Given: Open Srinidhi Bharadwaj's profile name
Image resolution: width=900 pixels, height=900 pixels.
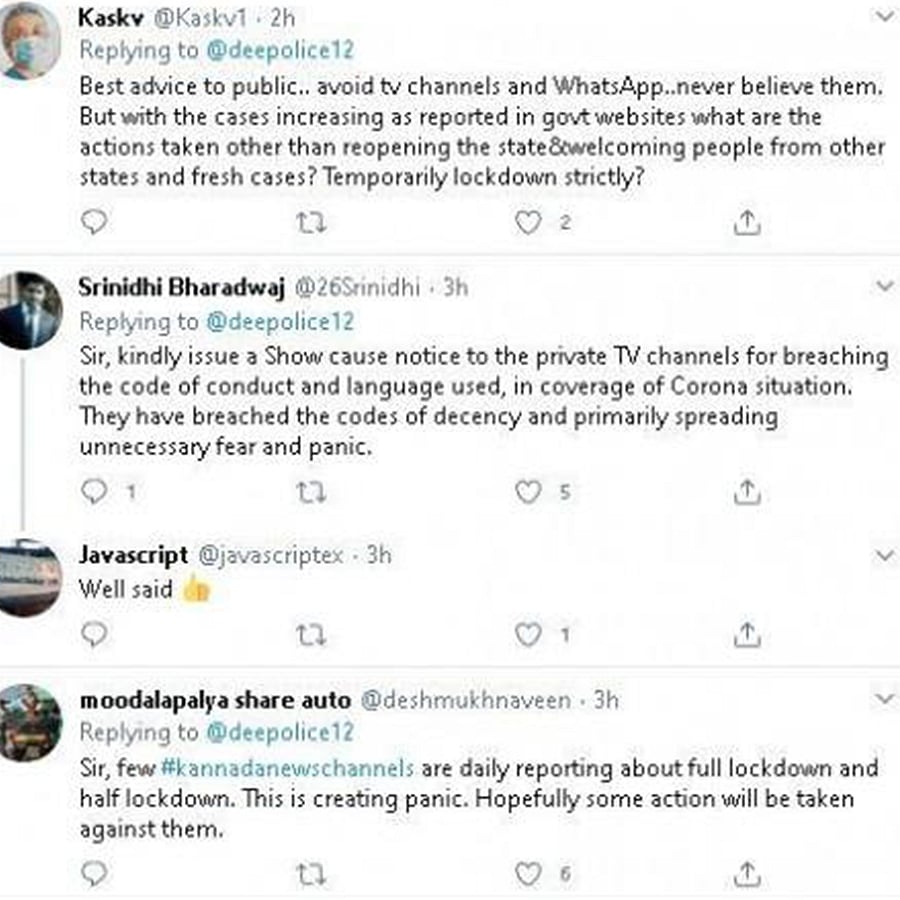Looking at the screenshot, I should (181, 288).
